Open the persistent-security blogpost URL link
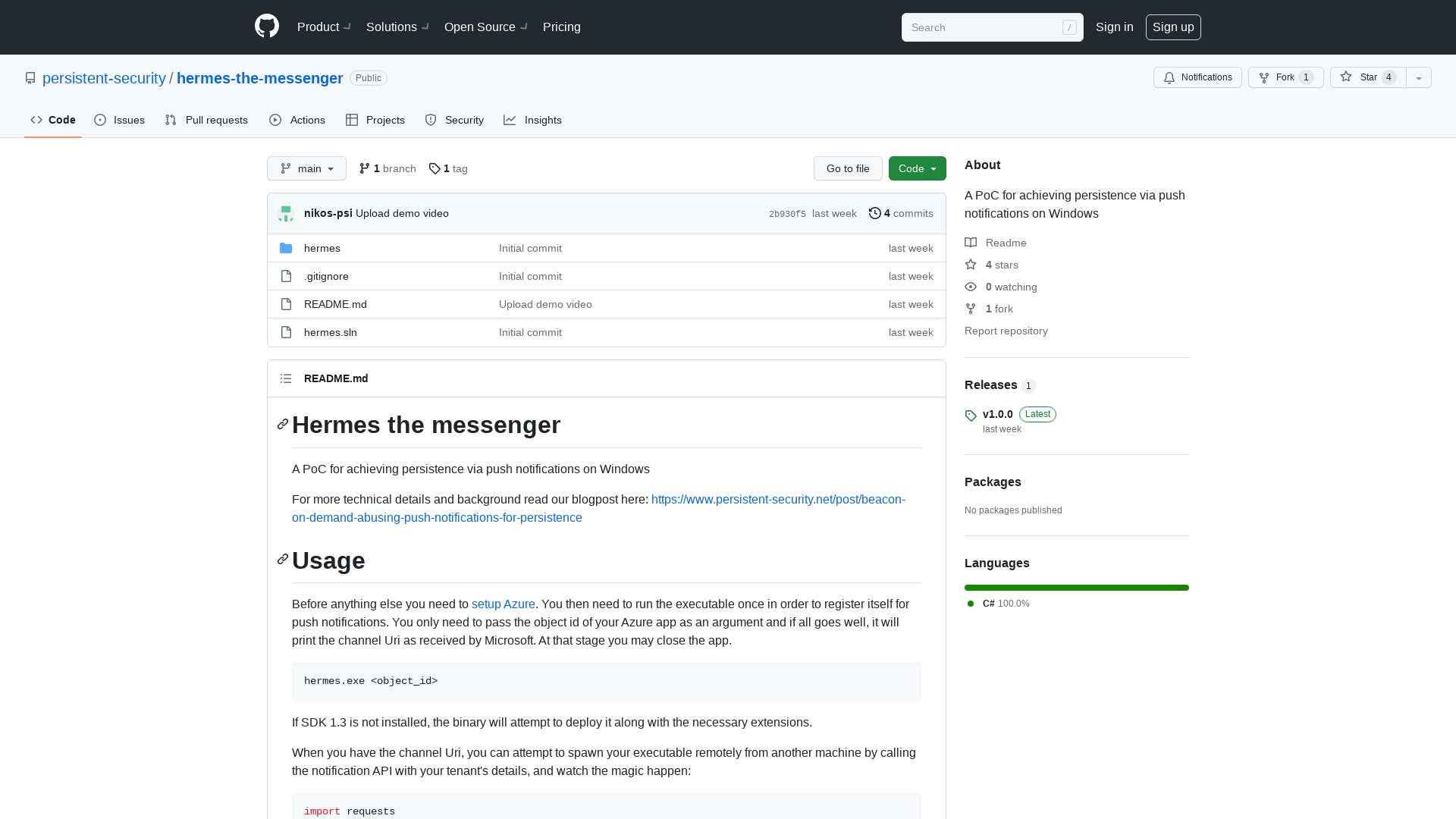The width and height of the screenshot is (1456, 819). click(598, 508)
